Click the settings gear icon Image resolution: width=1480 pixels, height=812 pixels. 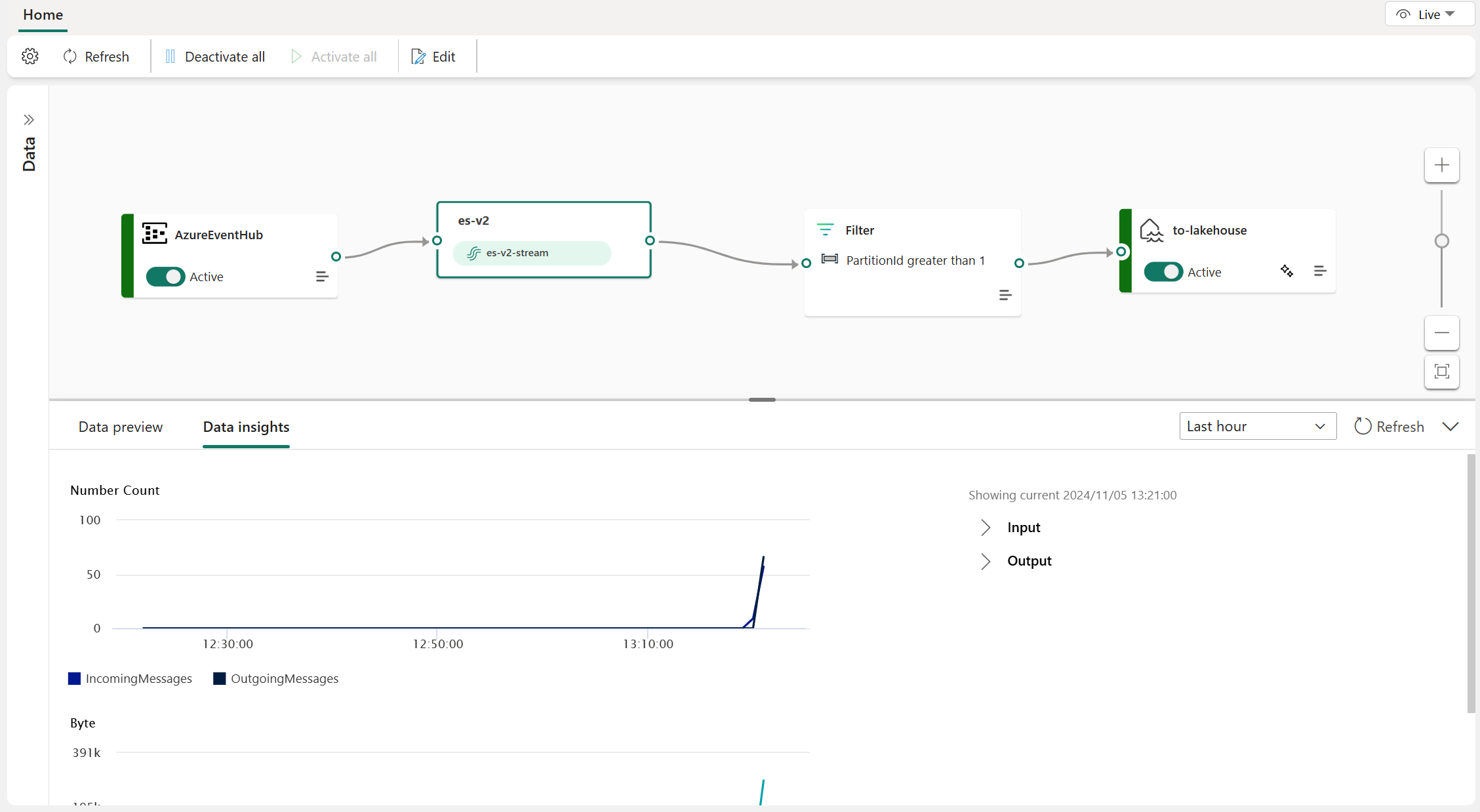(29, 56)
